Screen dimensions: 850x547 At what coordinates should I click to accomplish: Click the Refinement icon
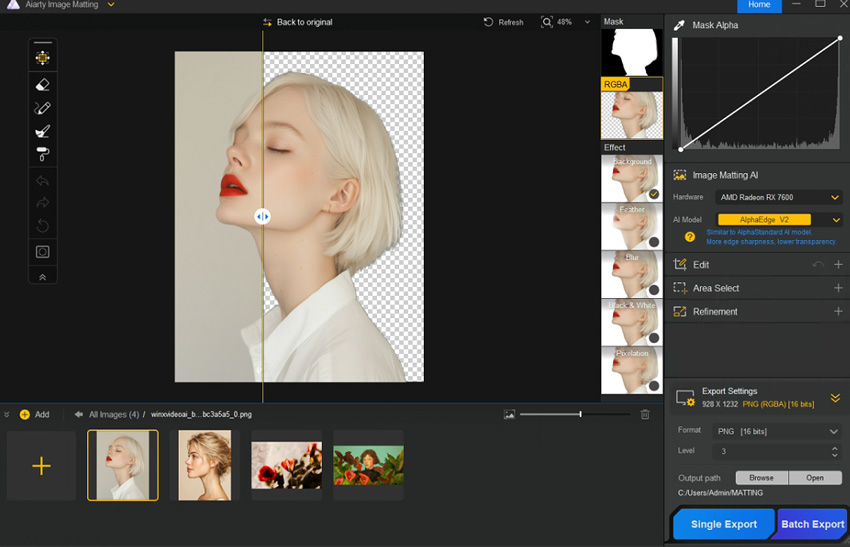coord(679,311)
